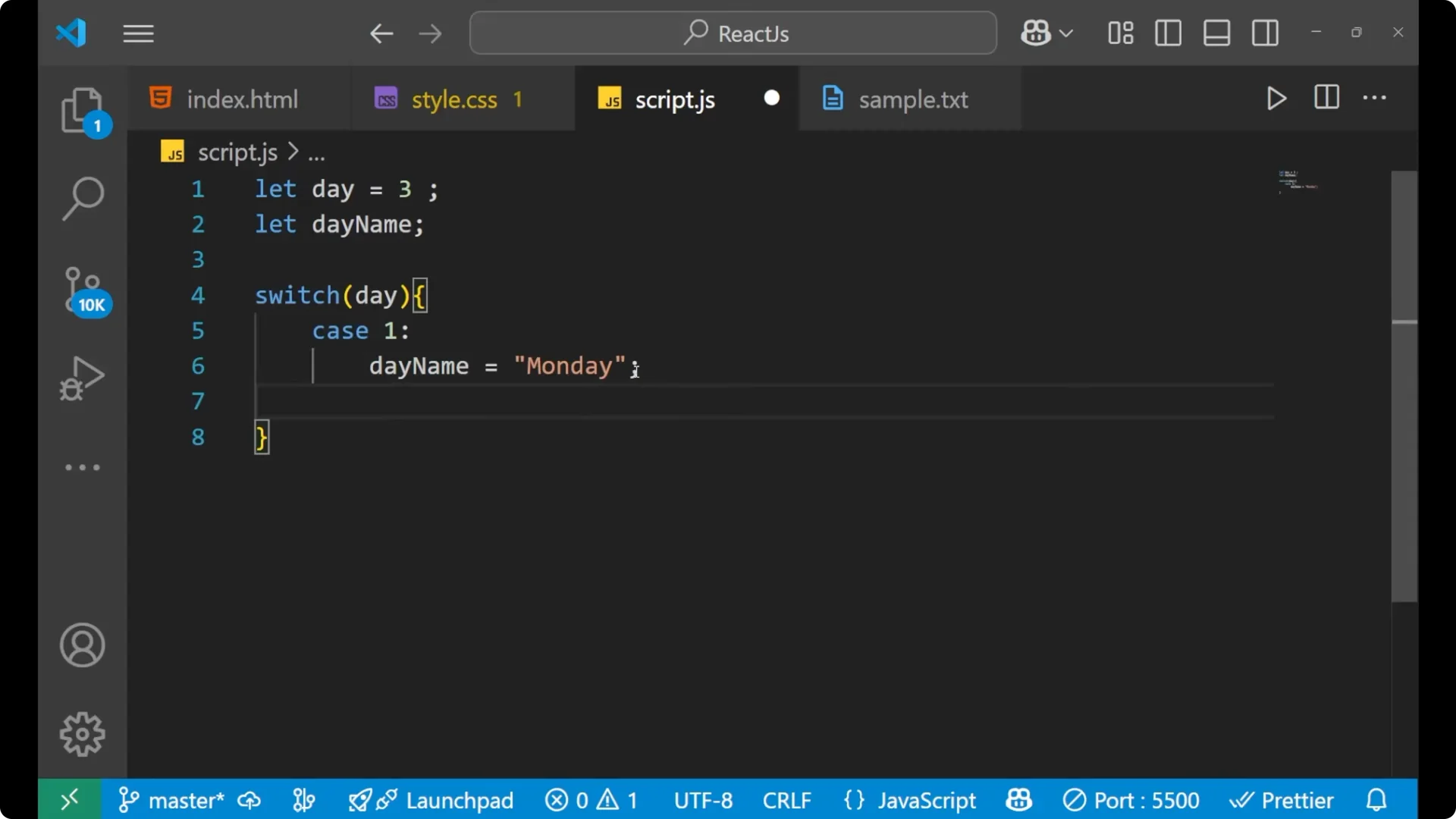1456x819 pixels.
Task: Switch to the sample.txt tab
Action: click(x=912, y=99)
